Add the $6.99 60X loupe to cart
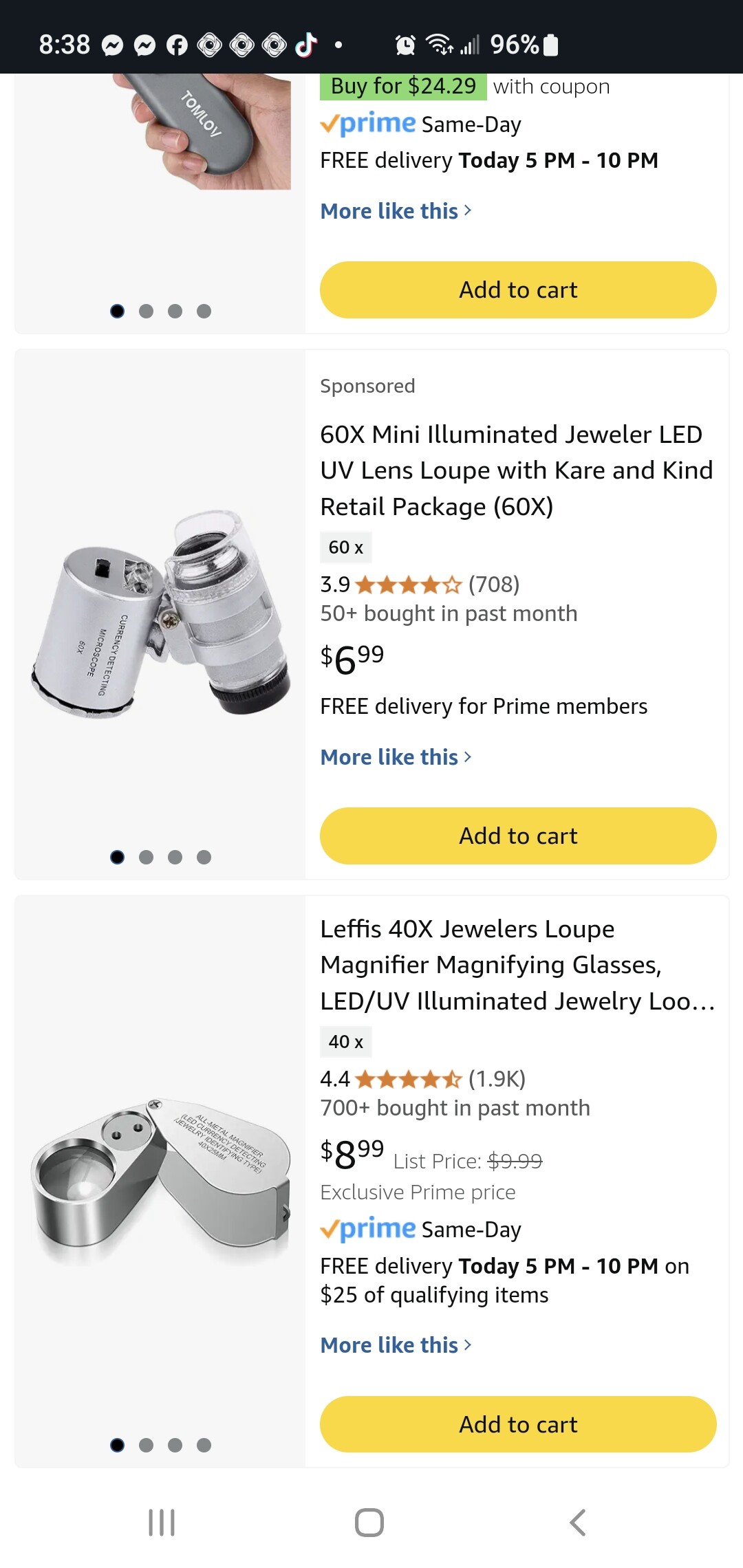The width and height of the screenshot is (743, 1568). (x=518, y=836)
